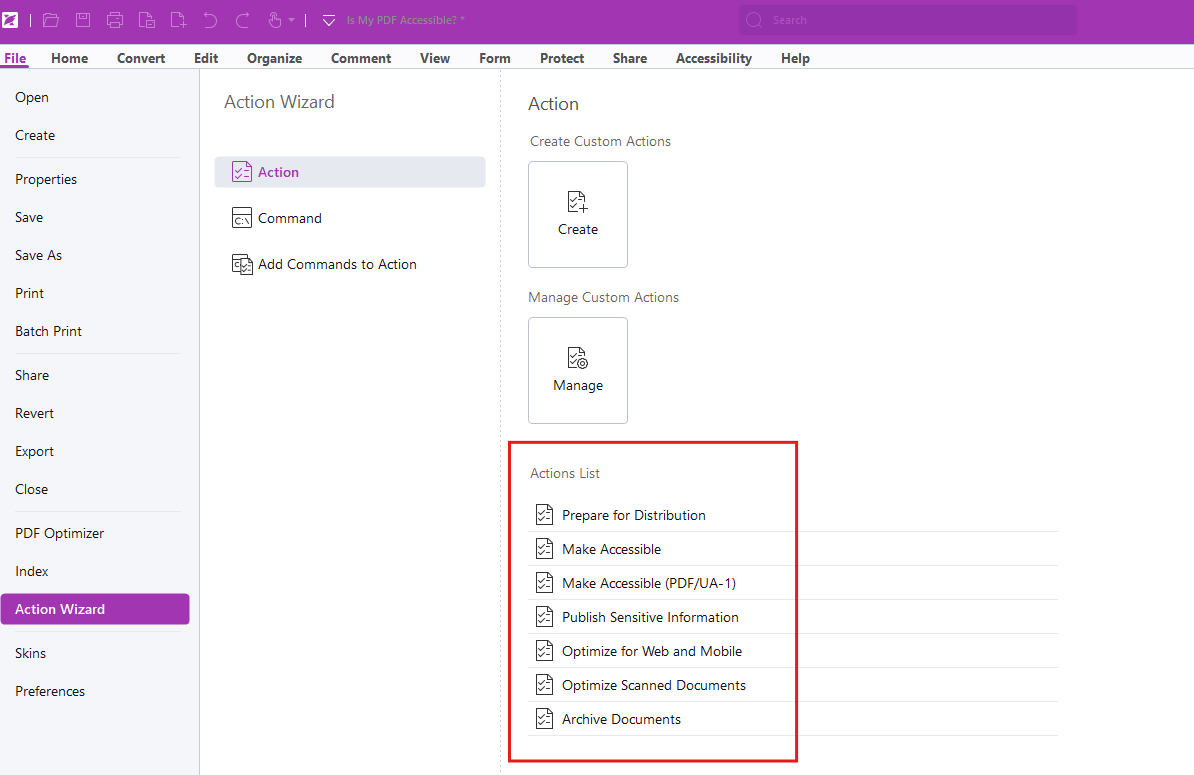Screen dimensions: 1194x775
Task: Open the Edit tab
Action: 206,58
